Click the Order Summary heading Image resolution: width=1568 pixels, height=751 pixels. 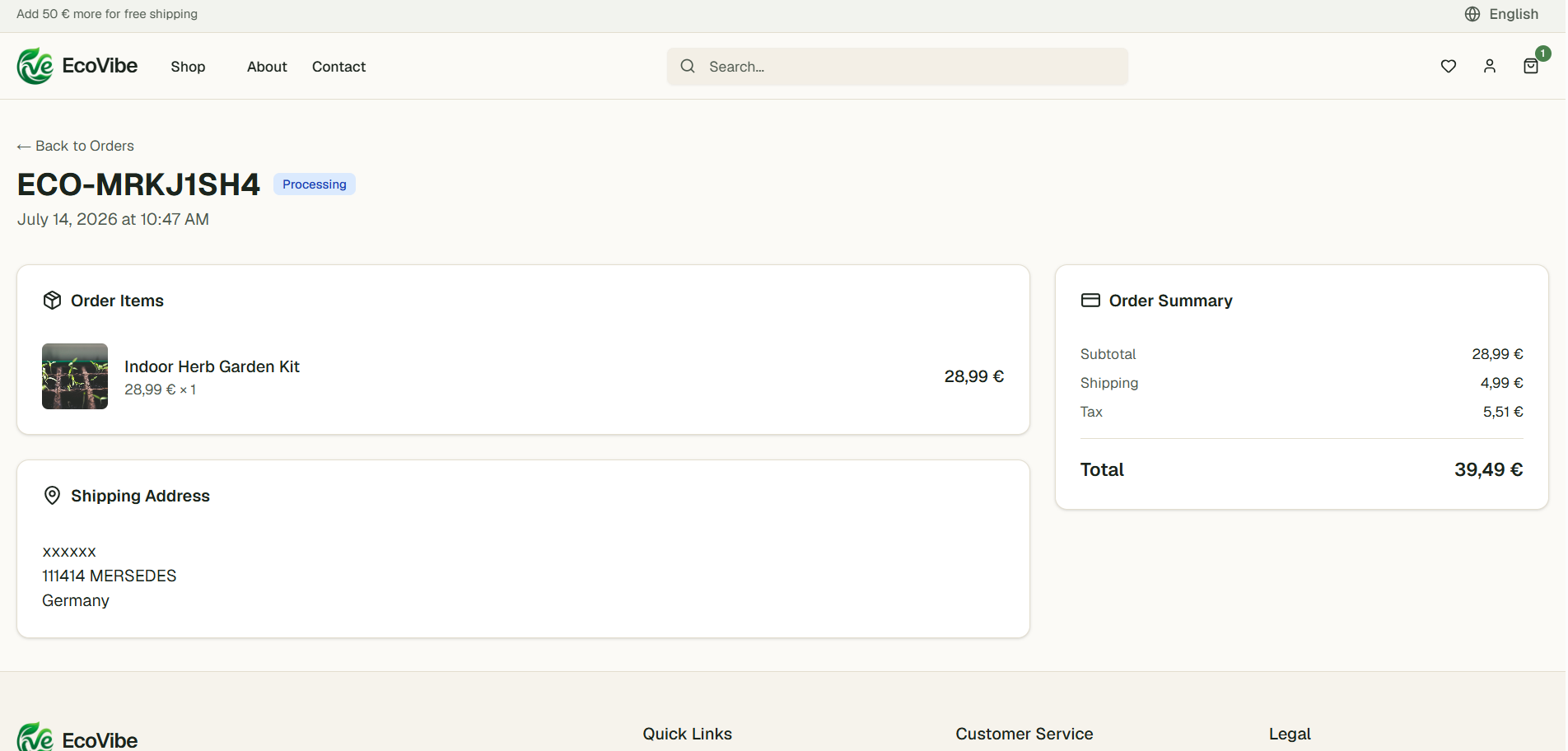coord(1170,301)
